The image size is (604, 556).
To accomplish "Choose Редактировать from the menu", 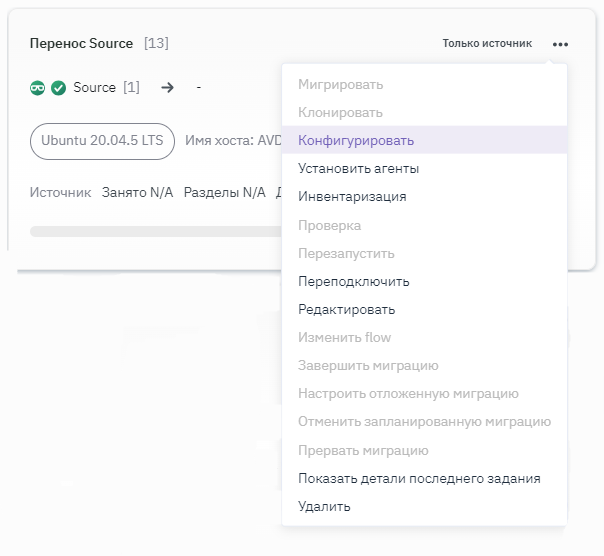I will (346, 309).
